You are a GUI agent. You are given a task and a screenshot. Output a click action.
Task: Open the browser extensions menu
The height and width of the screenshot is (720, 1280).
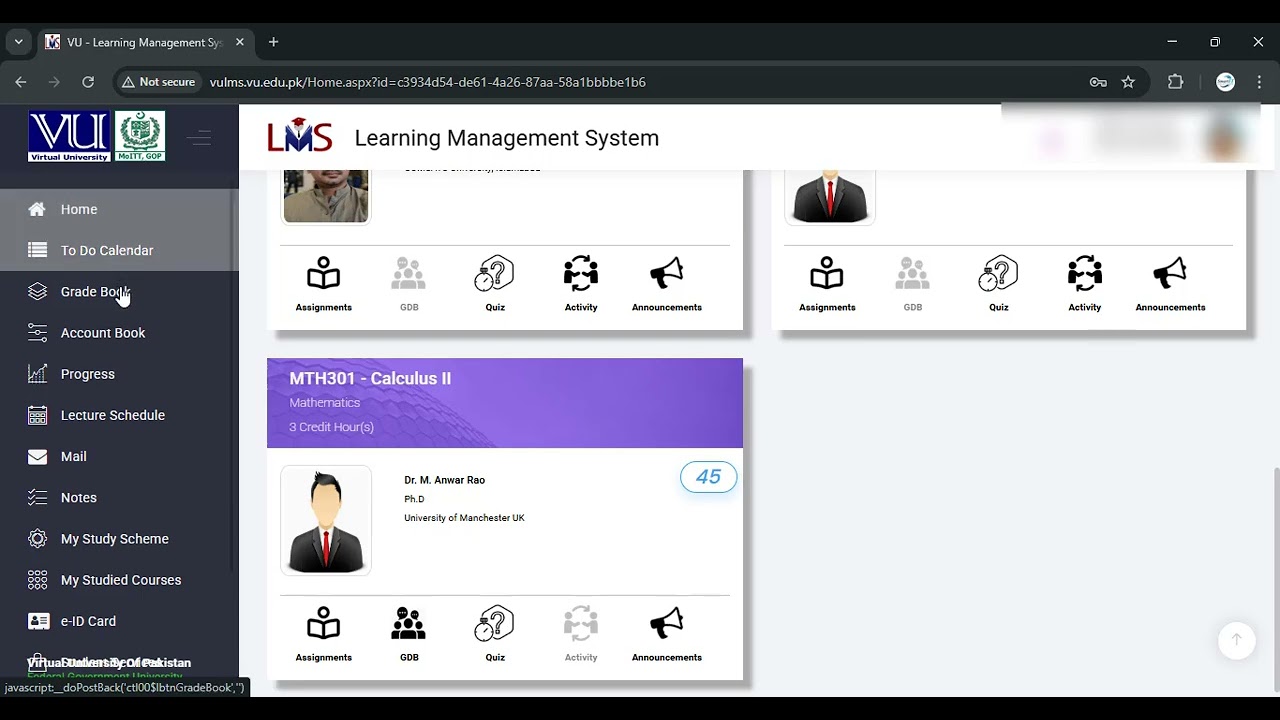(1175, 82)
